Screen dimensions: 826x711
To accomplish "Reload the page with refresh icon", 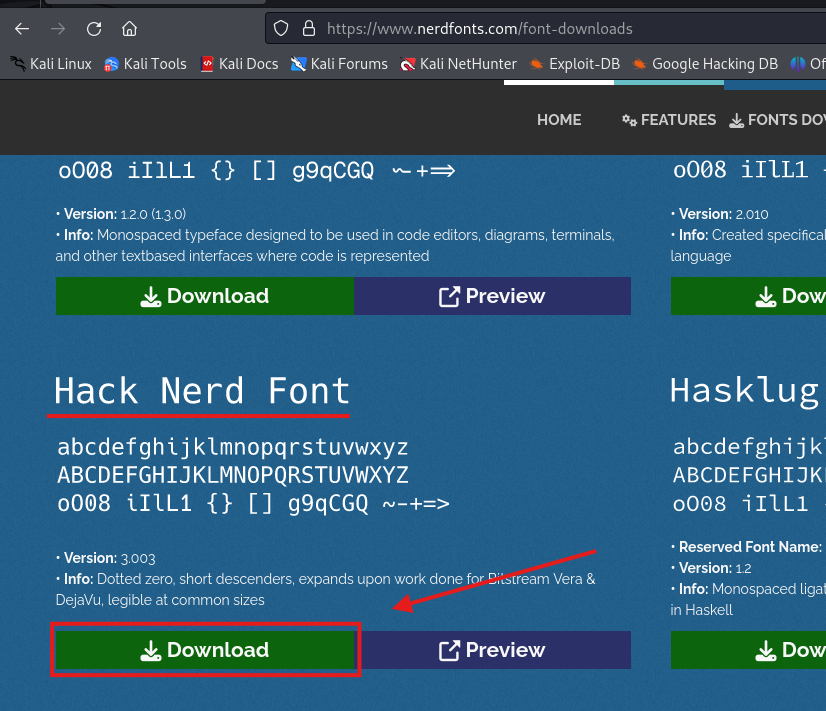I will (x=94, y=28).
